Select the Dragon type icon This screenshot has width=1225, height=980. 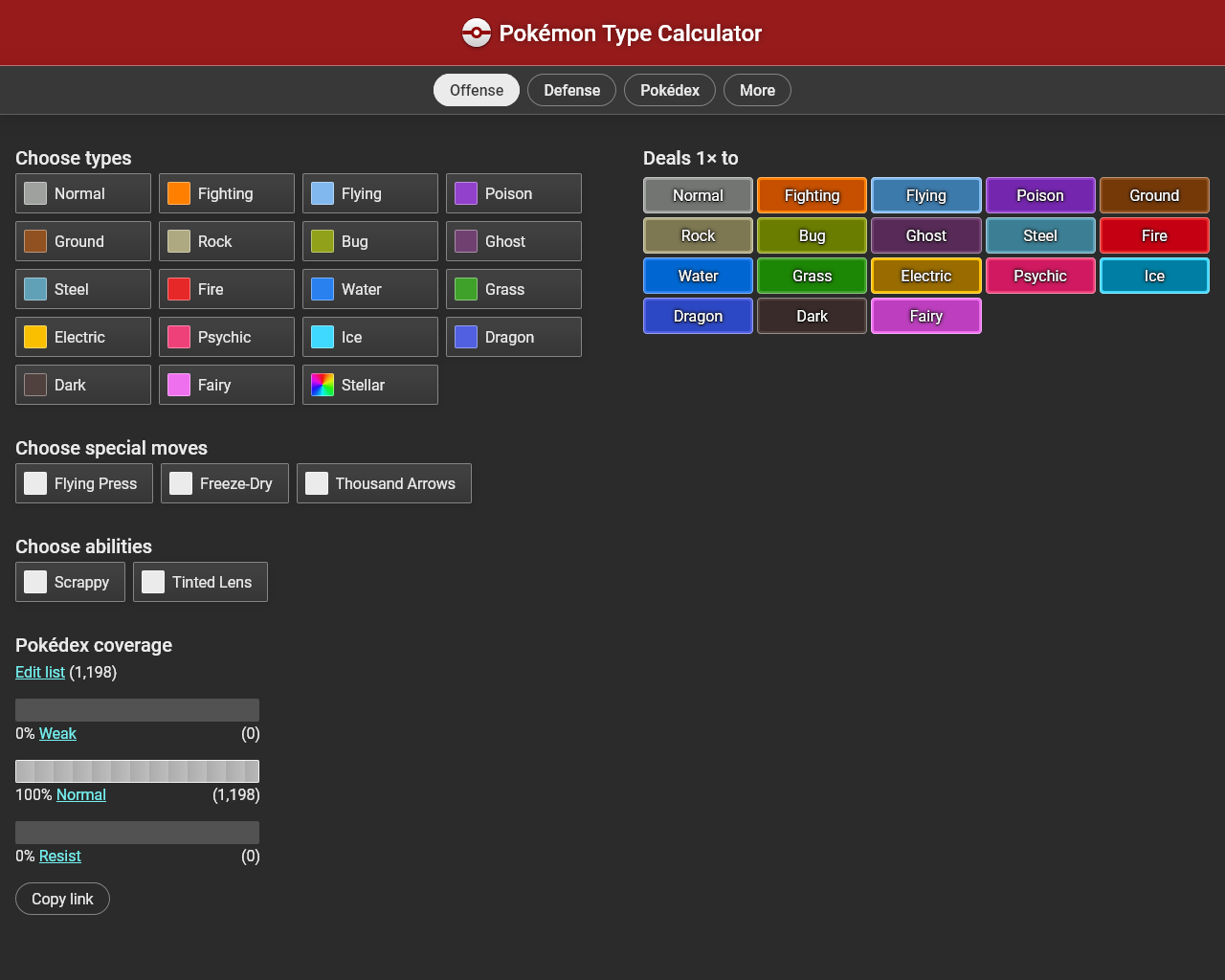tap(466, 337)
